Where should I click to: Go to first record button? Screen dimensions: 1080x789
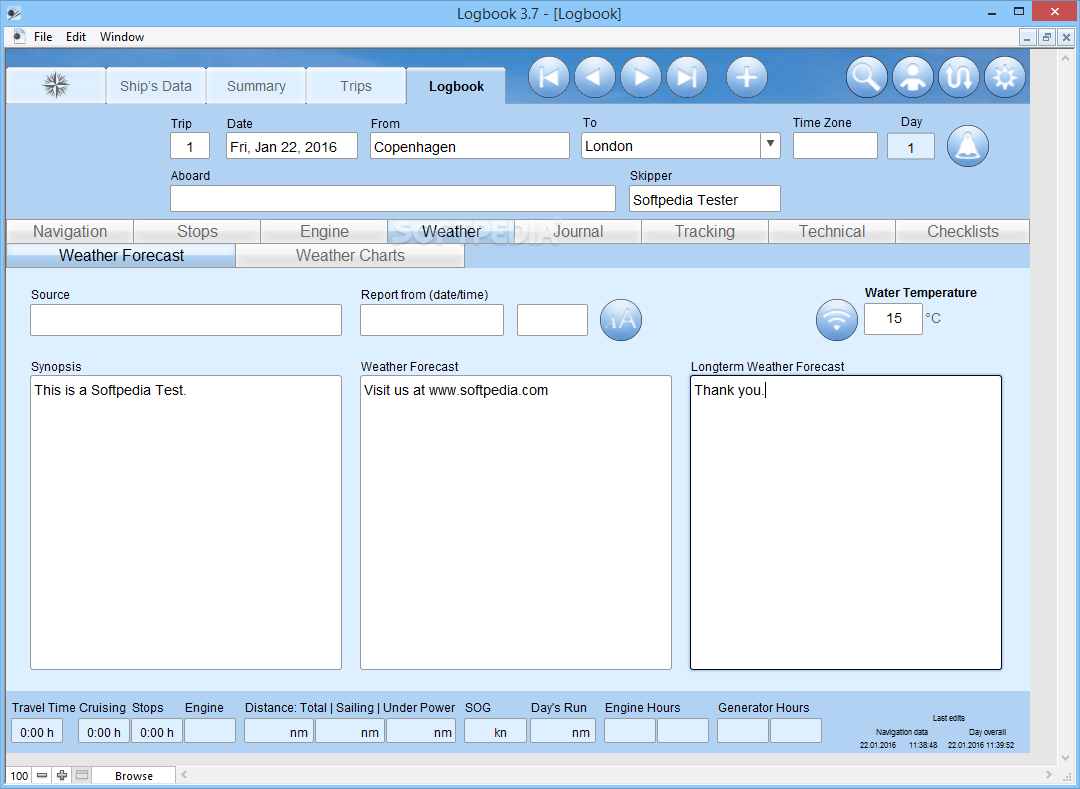549,77
